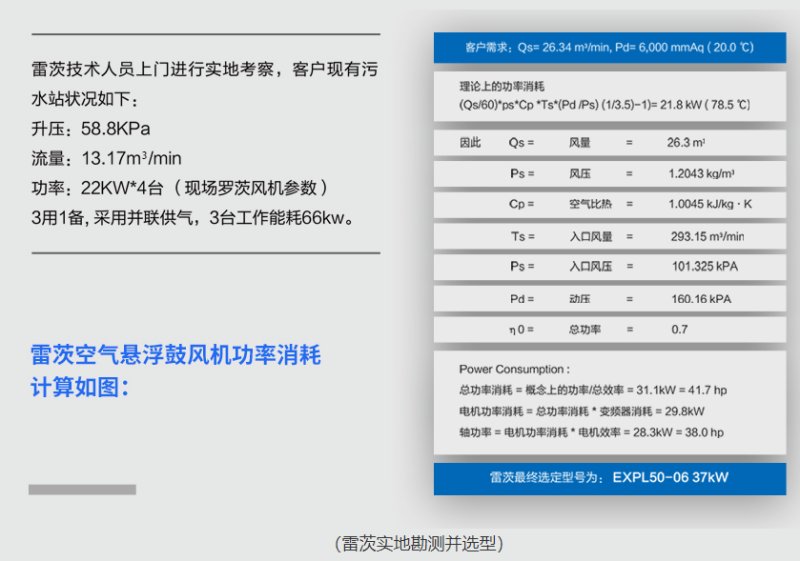
Task: Click the label '理论上的功率消耗'
Action: 502,86
